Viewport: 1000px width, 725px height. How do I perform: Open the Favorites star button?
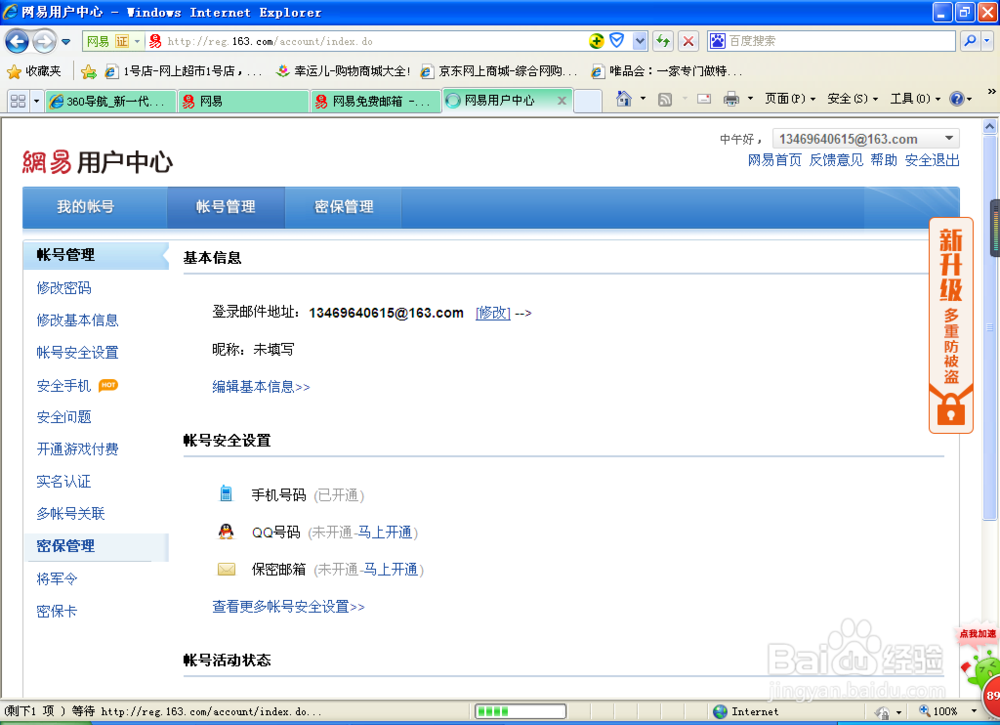pos(33,71)
